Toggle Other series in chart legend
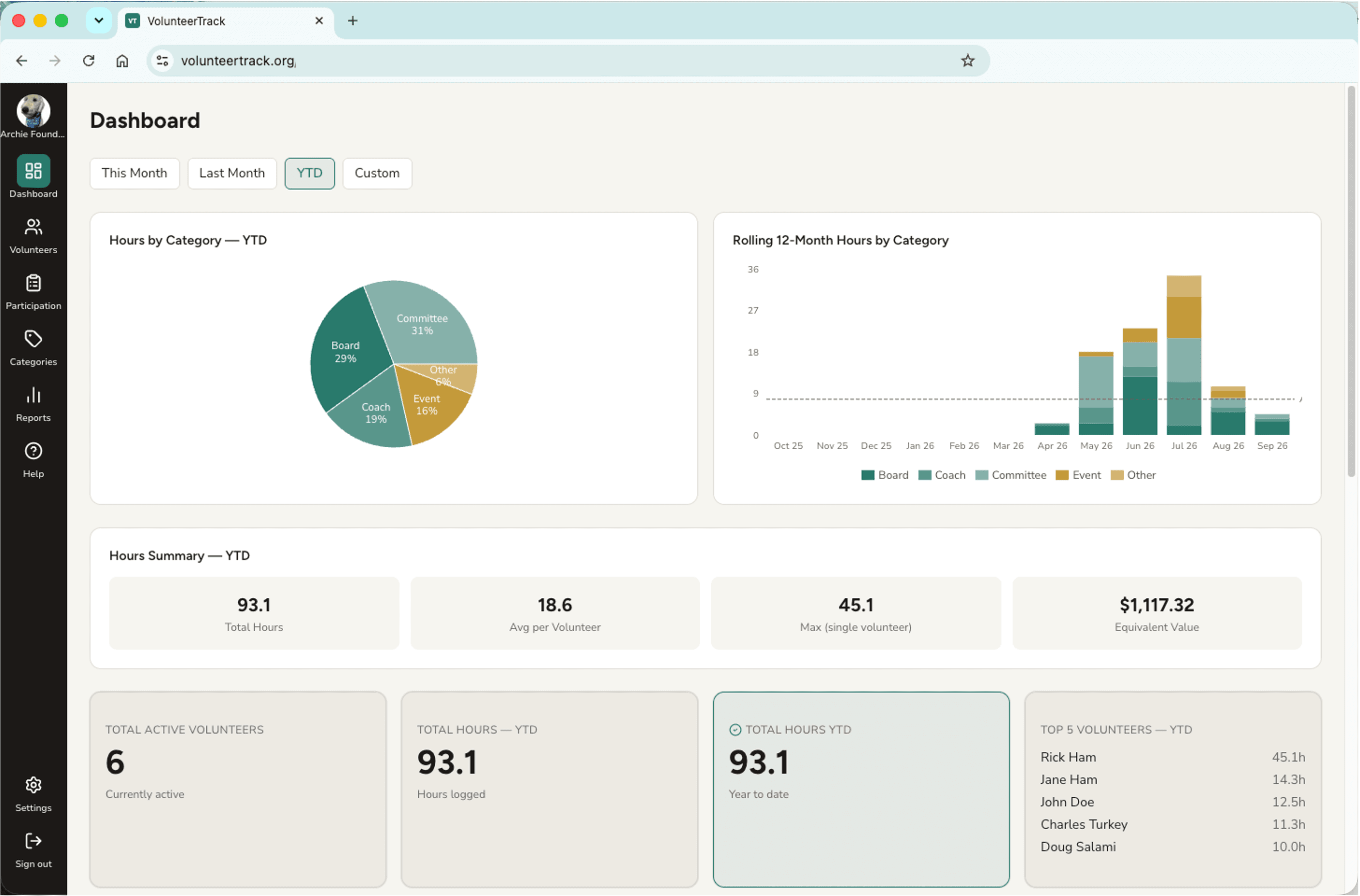This screenshot has width=1360, height=896. [1132, 475]
